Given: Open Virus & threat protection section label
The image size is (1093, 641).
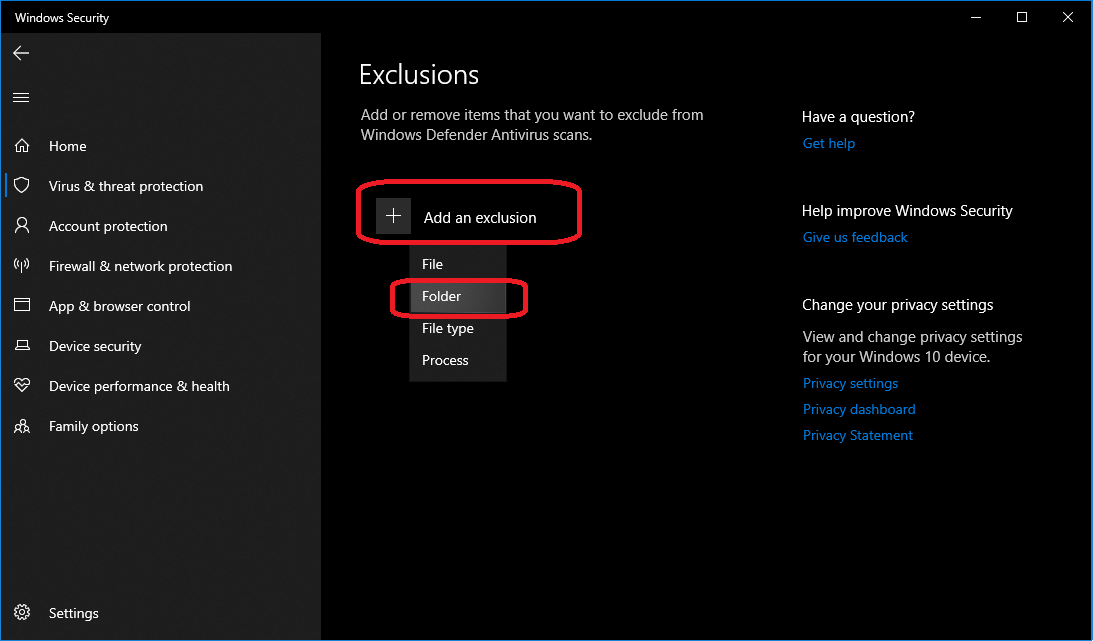Looking at the screenshot, I should click(126, 186).
